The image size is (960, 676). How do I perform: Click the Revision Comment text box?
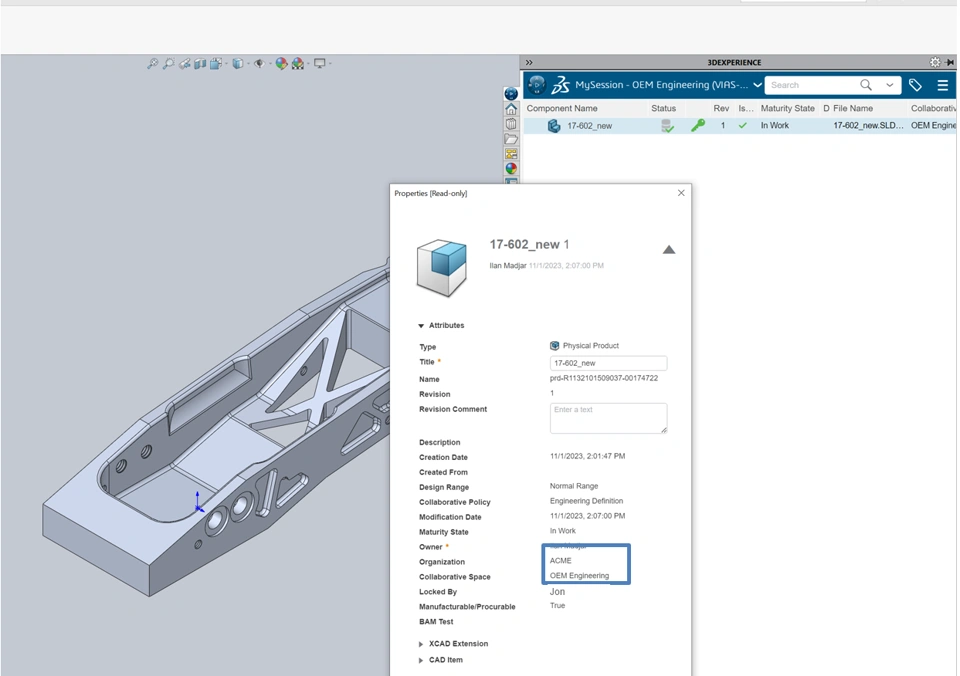coord(608,418)
